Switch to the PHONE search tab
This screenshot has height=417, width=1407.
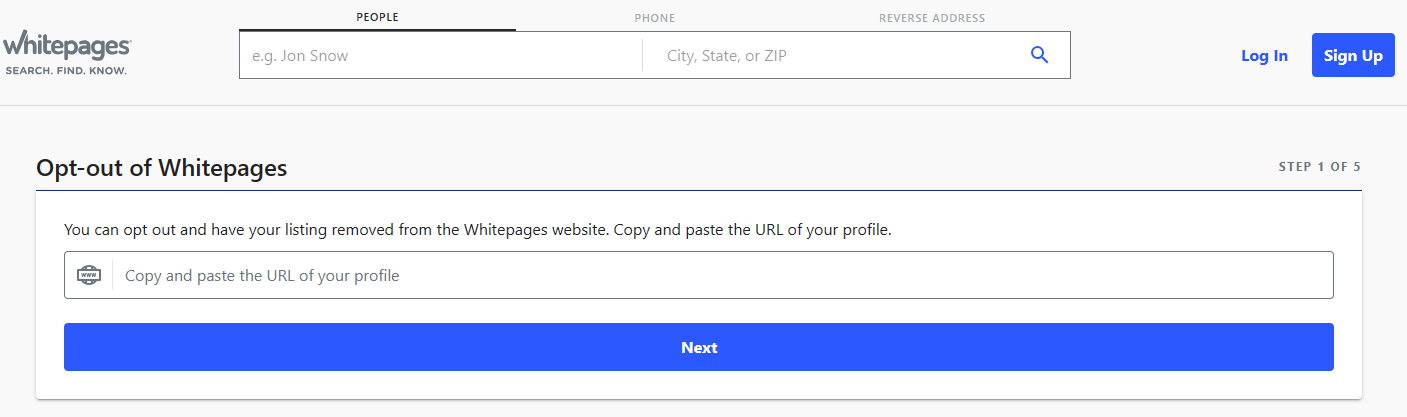tap(654, 18)
